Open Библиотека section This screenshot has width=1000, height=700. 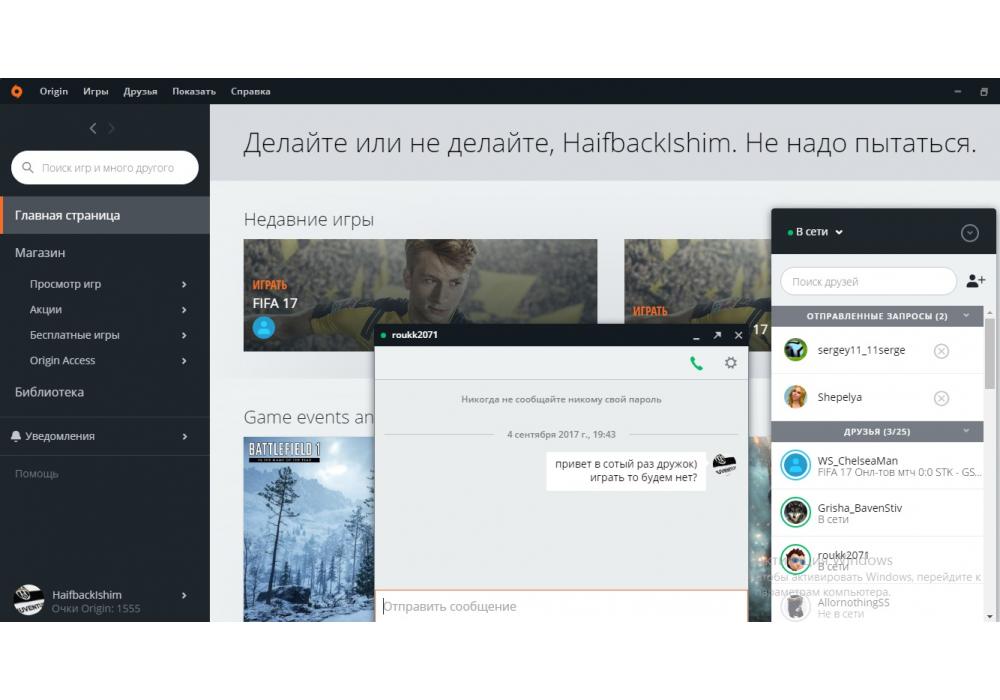49,392
